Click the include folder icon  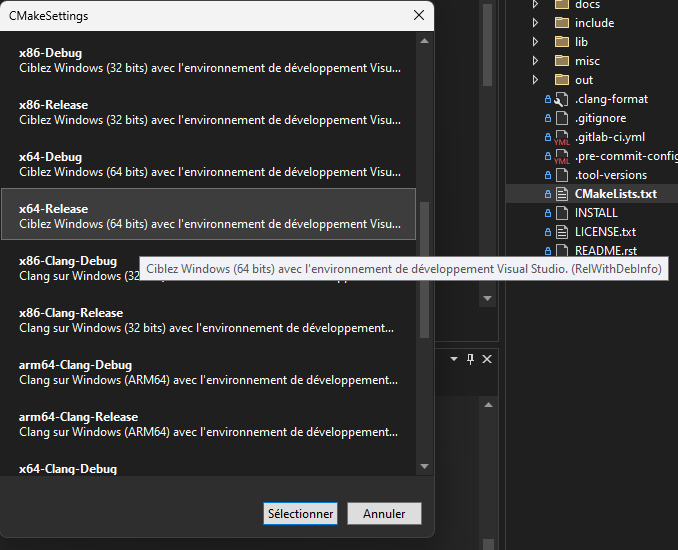click(561, 23)
